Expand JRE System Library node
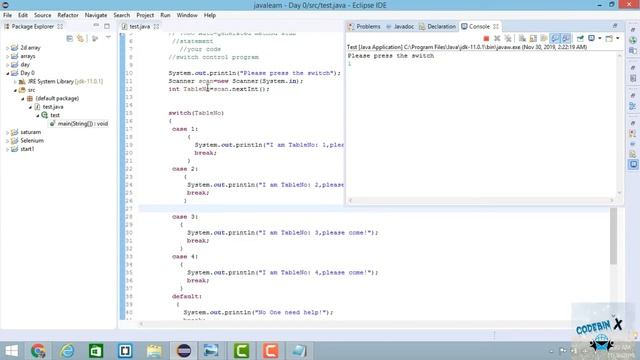The width and height of the screenshot is (640, 360). [15, 82]
